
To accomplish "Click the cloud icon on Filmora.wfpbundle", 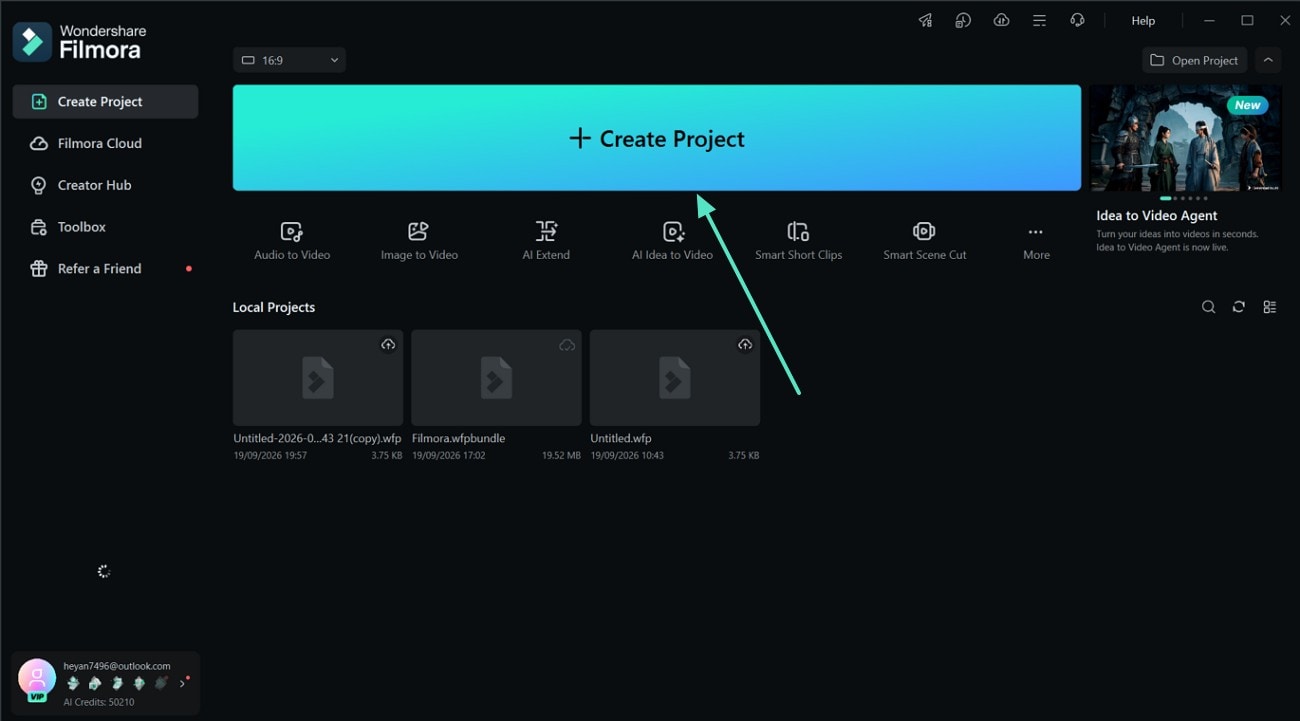I will pos(567,344).
